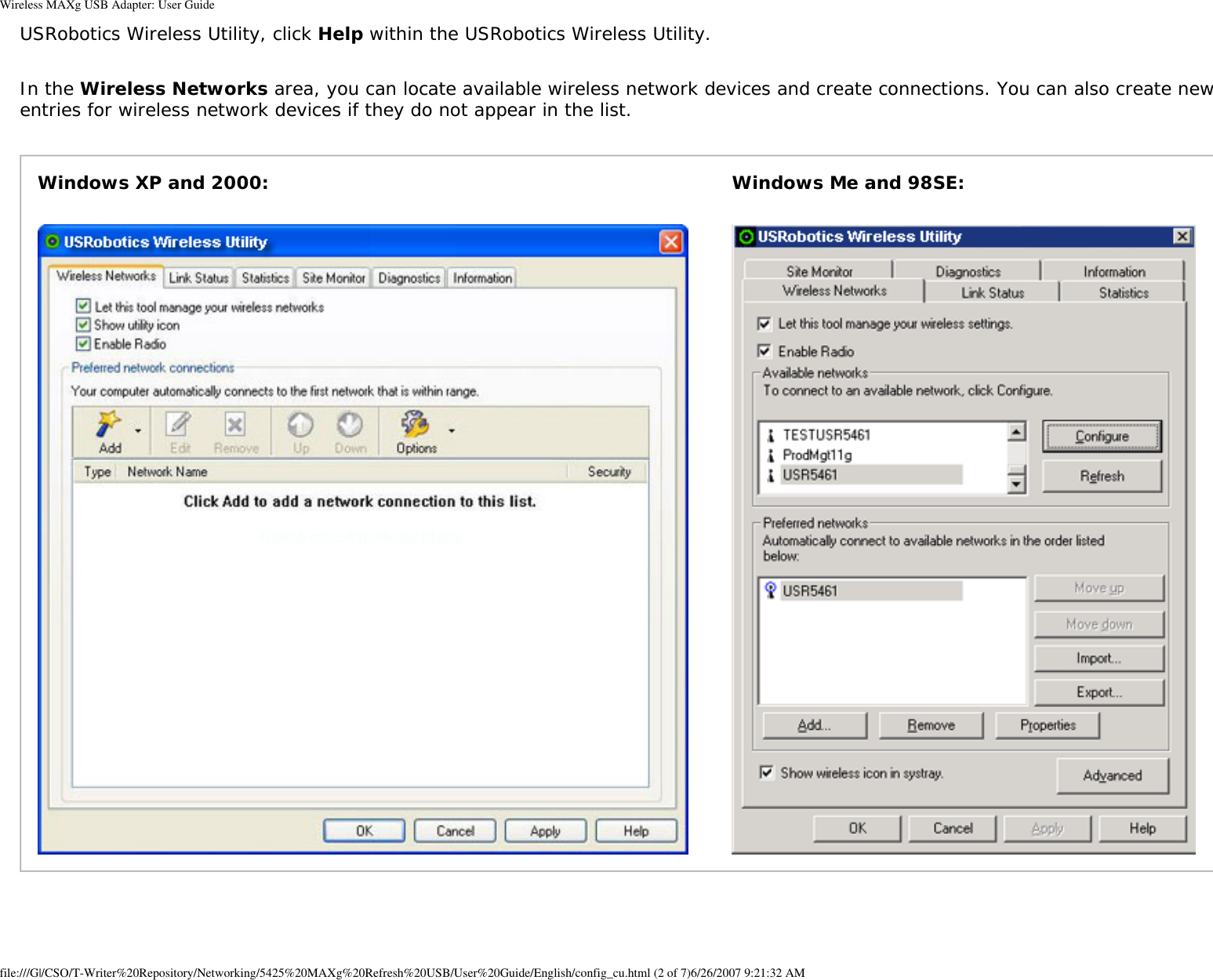
Task: Switch to Information tab in XP window
Action: click(482, 278)
